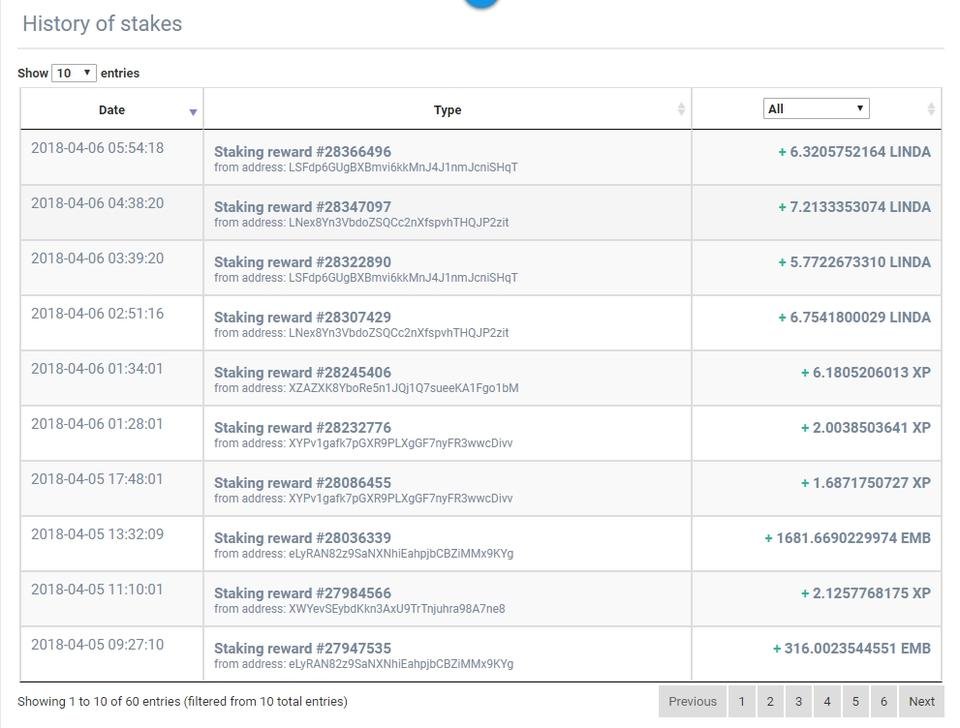This screenshot has width=960, height=728.
Task: Click date 2018-04-06 03:39:20
Action: [x=97, y=258]
